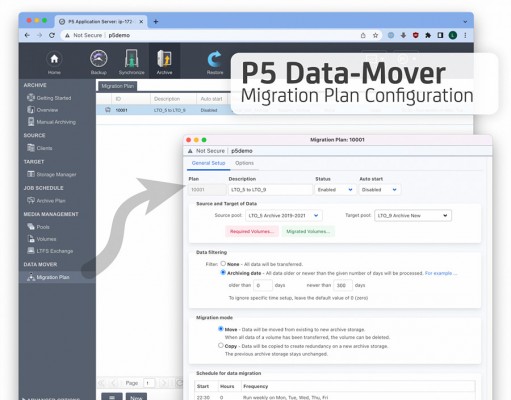
Task: Click the New button in main window
Action: pos(136,397)
